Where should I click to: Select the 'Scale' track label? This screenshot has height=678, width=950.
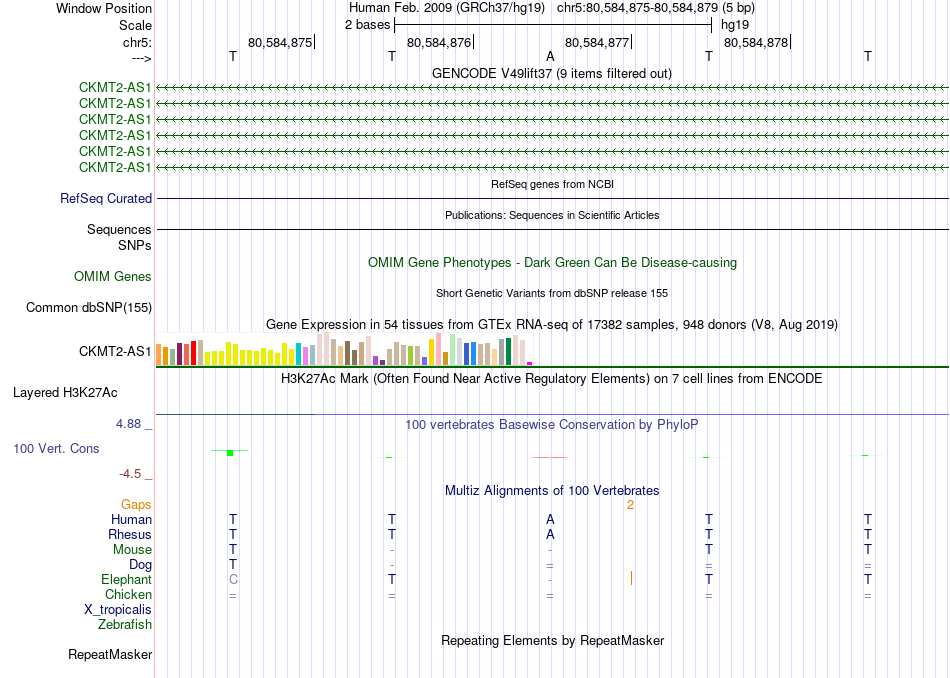pyautogui.click(x=135, y=25)
